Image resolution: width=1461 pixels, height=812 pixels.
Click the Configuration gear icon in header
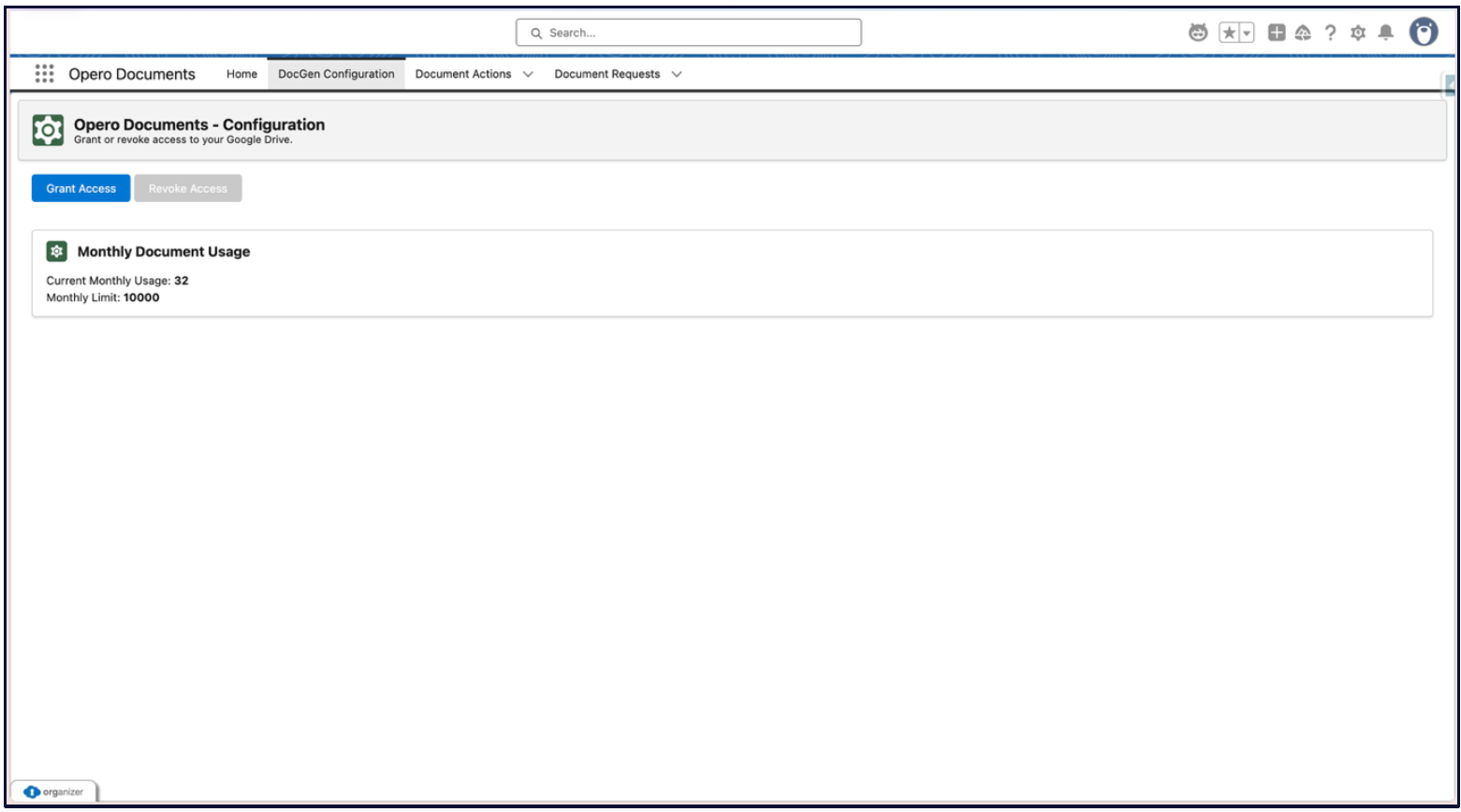click(48, 130)
